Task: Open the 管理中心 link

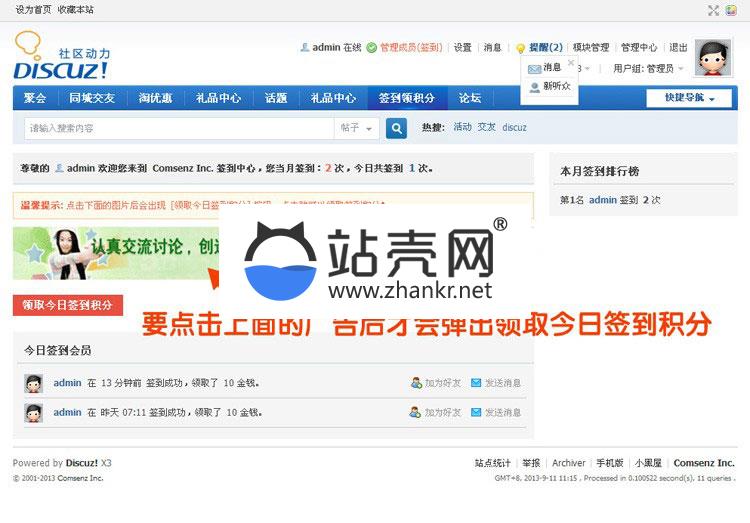Action: click(639, 47)
